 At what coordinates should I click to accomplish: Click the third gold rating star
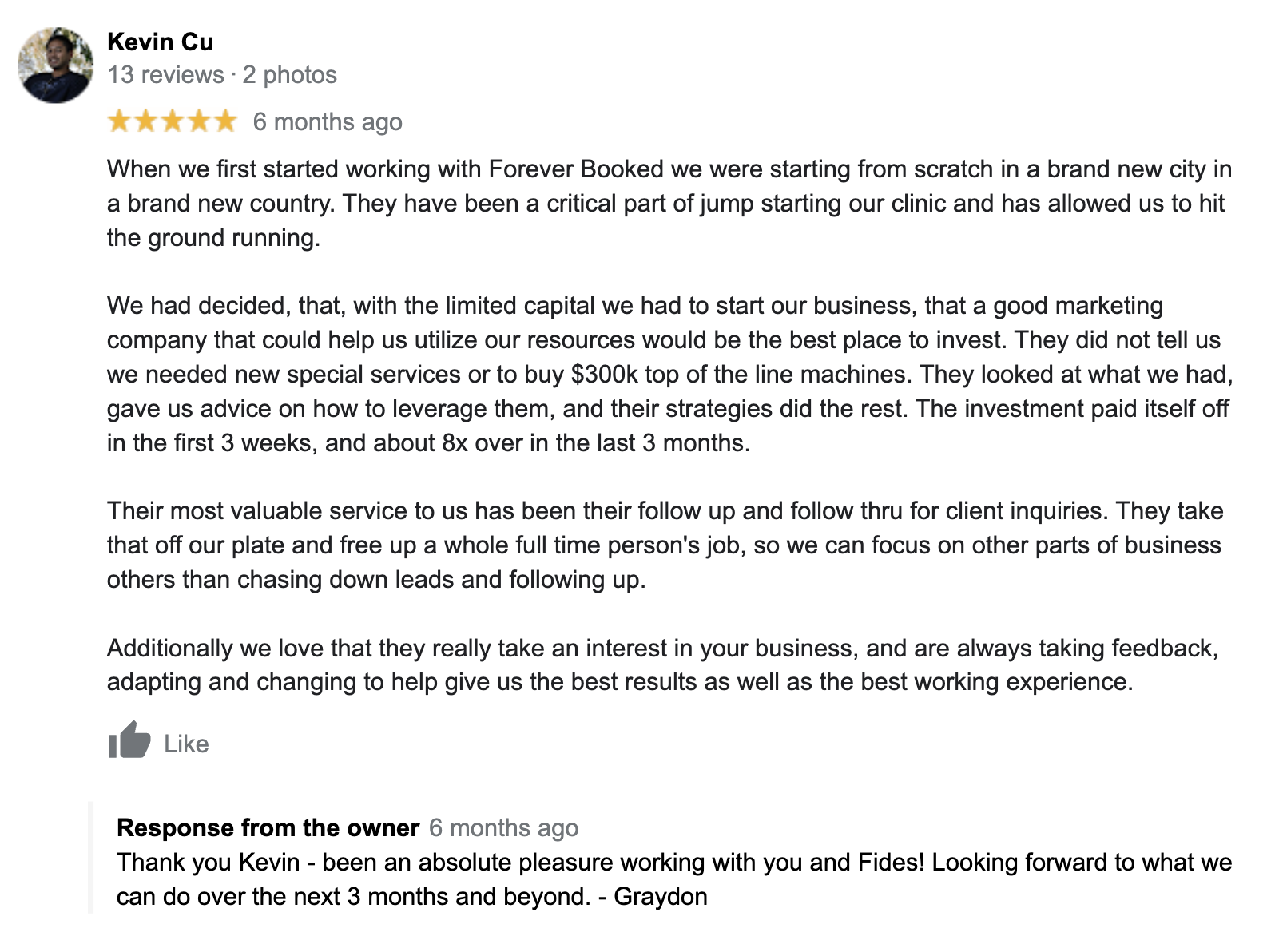pos(173,121)
